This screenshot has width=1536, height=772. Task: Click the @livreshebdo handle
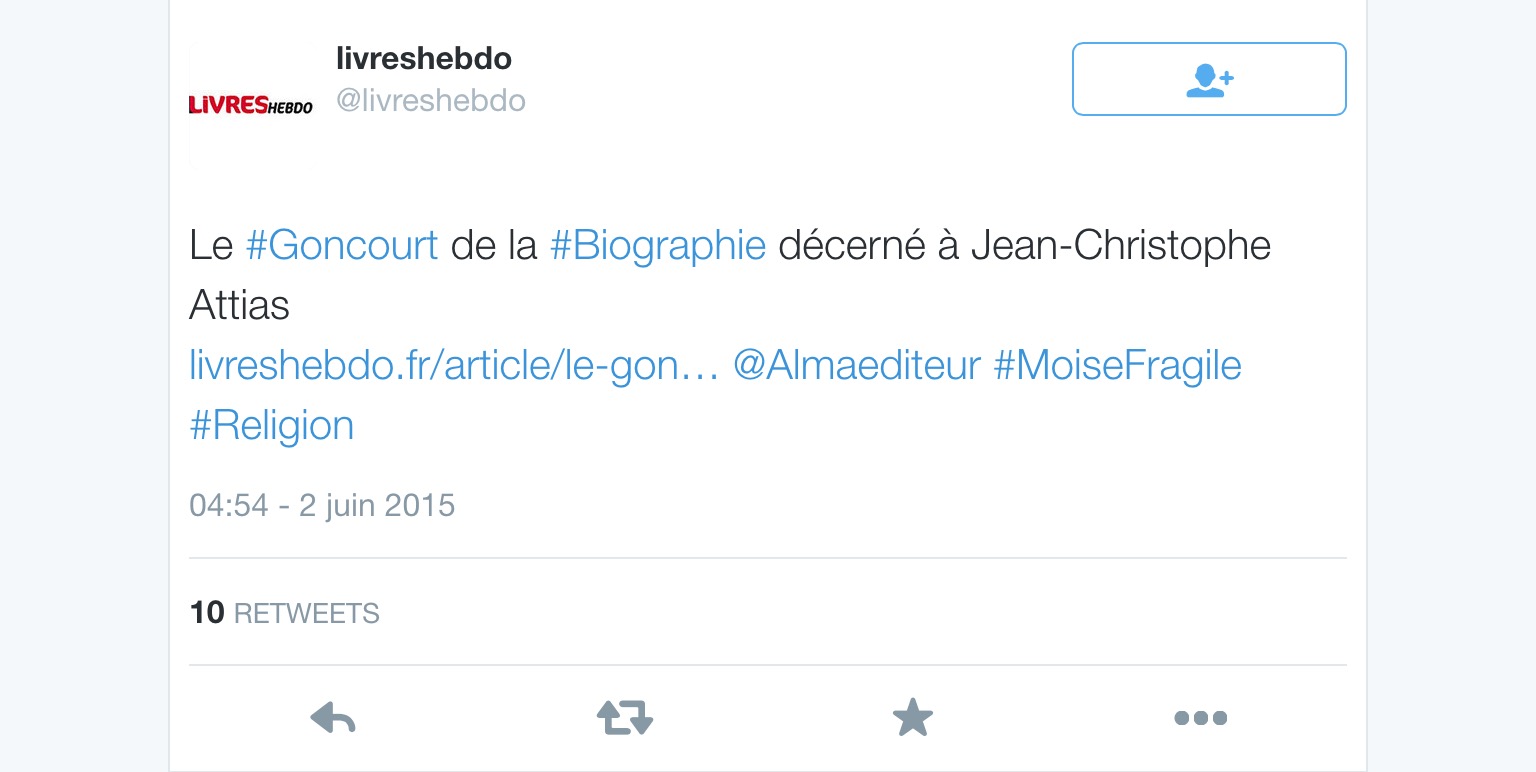[431, 101]
